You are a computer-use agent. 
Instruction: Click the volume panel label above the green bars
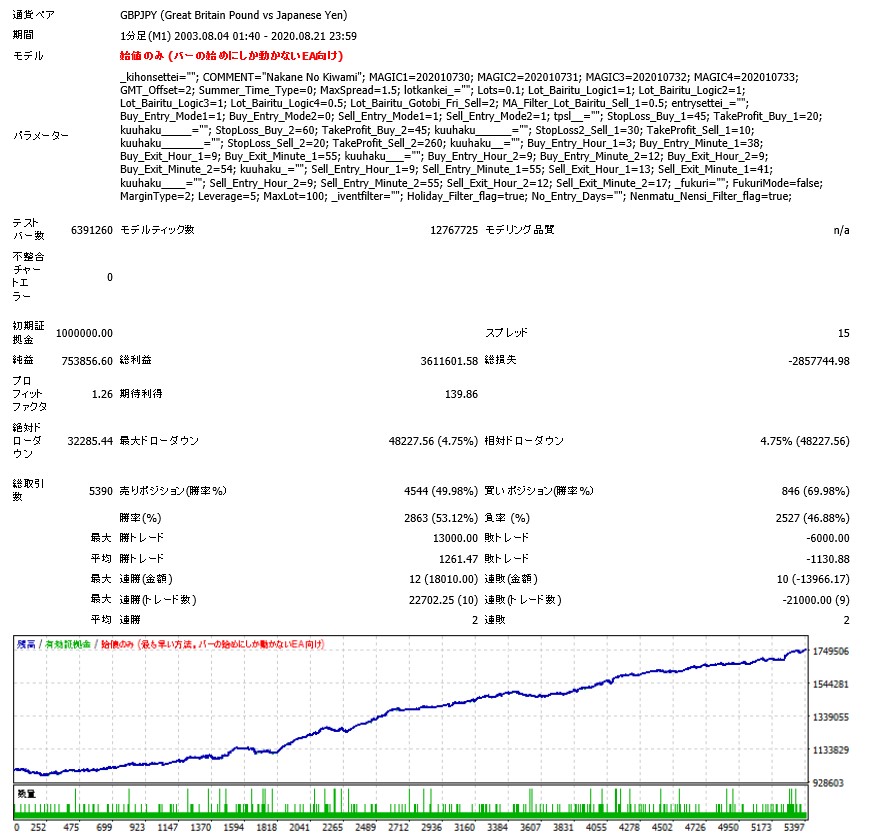click(x=26, y=794)
